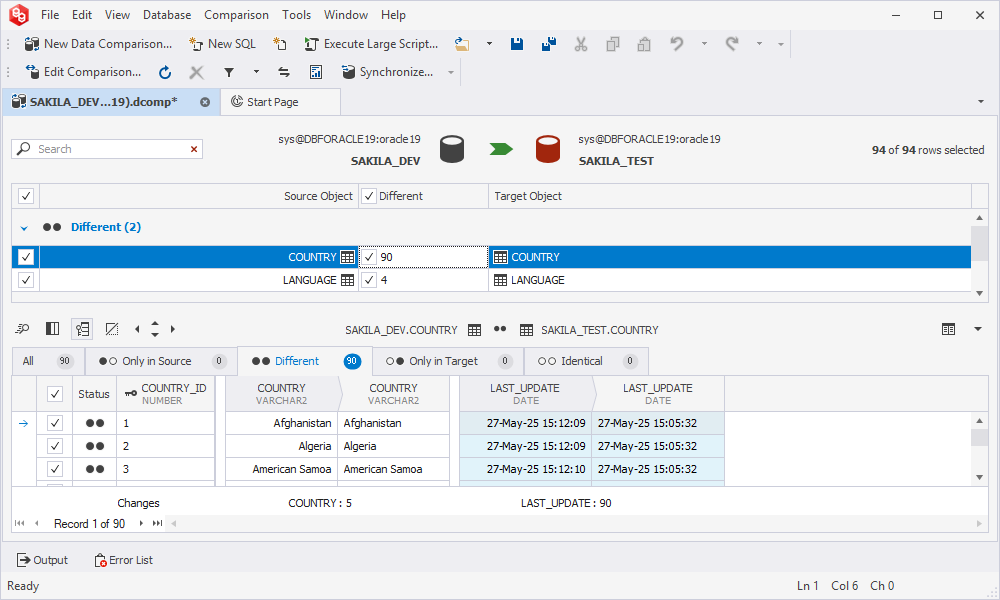The width and height of the screenshot is (1000, 600).
Task: Switch to the All records tab
Action: click(48, 361)
